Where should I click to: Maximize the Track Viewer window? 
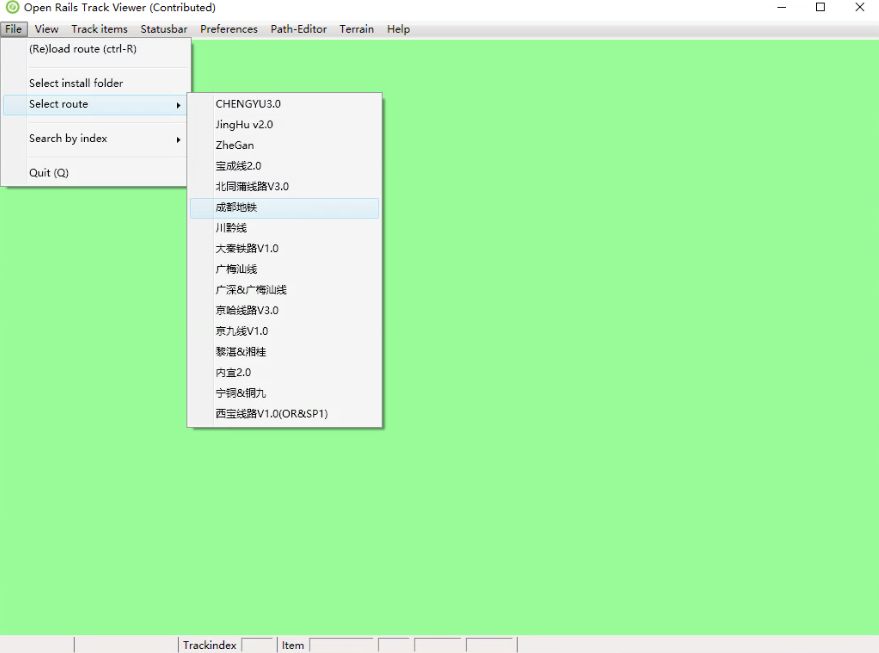click(x=820, y=8)
